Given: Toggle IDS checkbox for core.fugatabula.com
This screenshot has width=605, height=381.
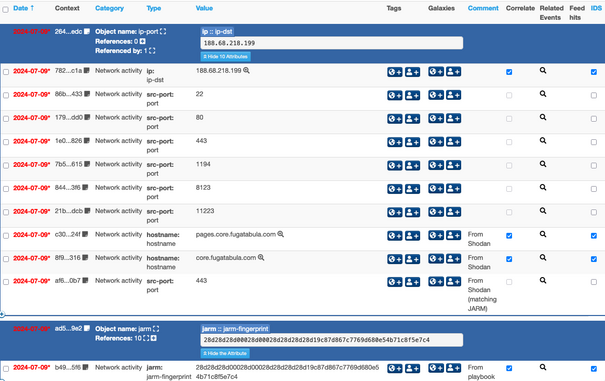Looking at the screenshot, I should [594, 259].
